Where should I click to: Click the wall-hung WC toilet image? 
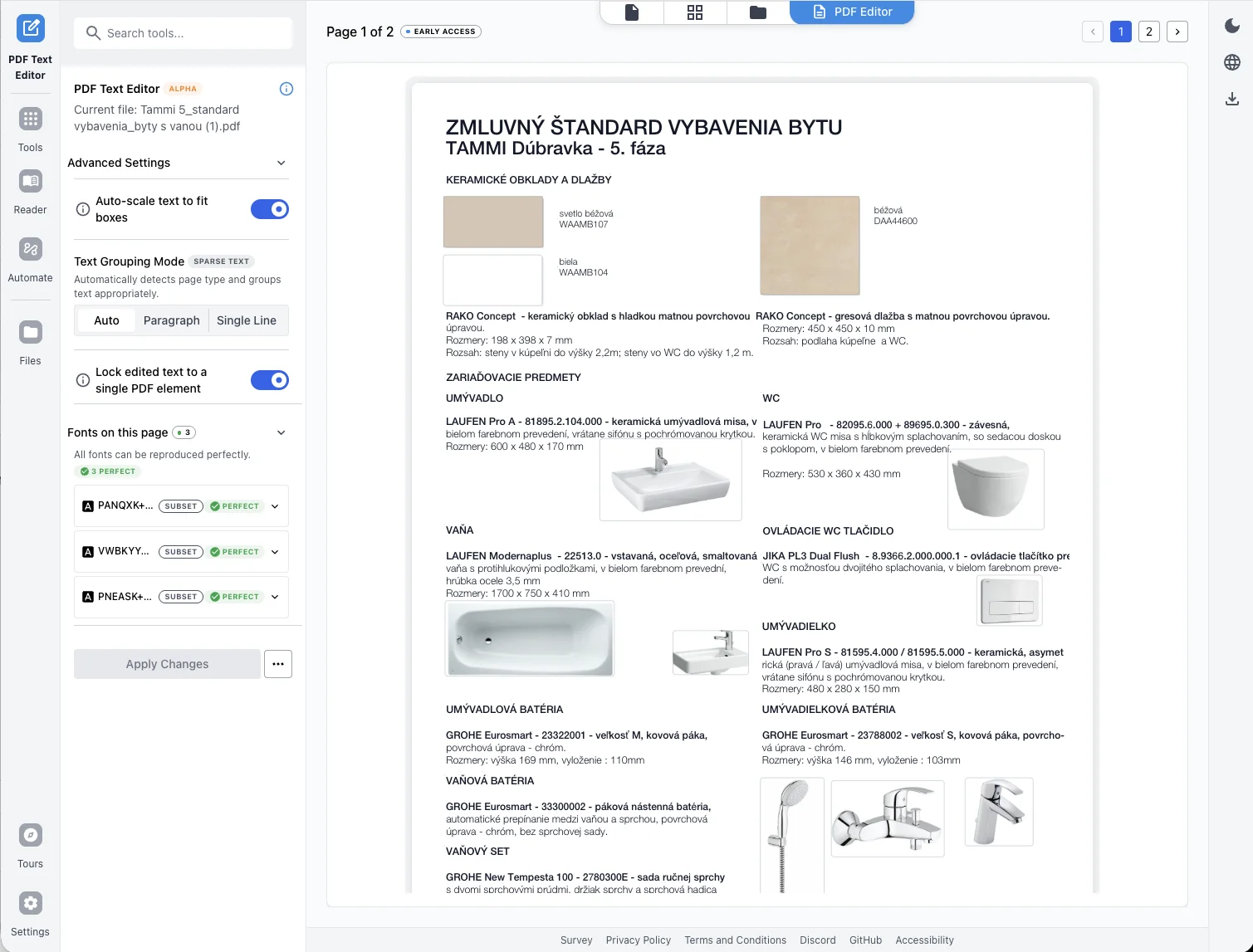(996, 489)
